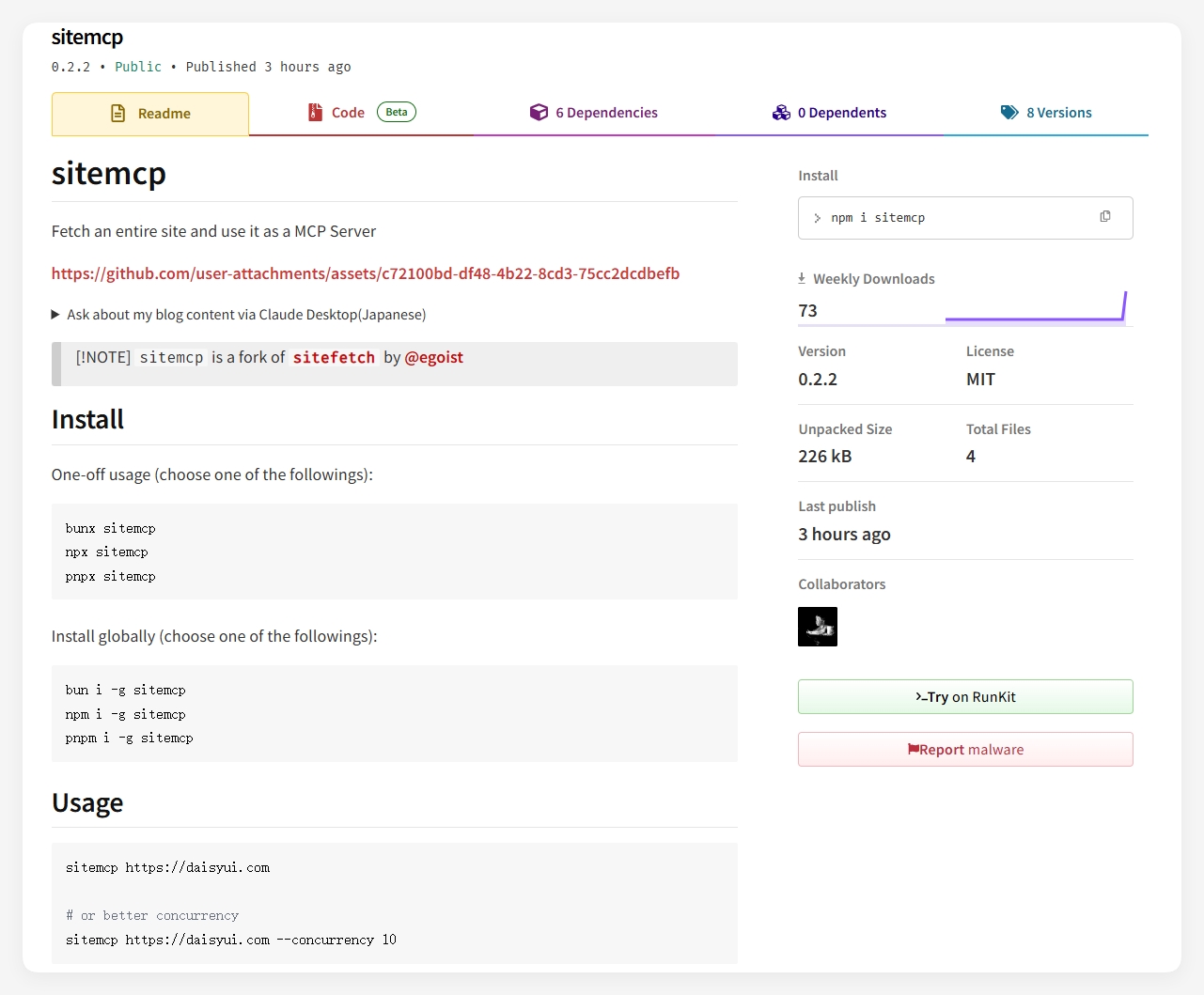1204x995 pixels.
Task: Click the Usage heading
Action: pos(87,803)
